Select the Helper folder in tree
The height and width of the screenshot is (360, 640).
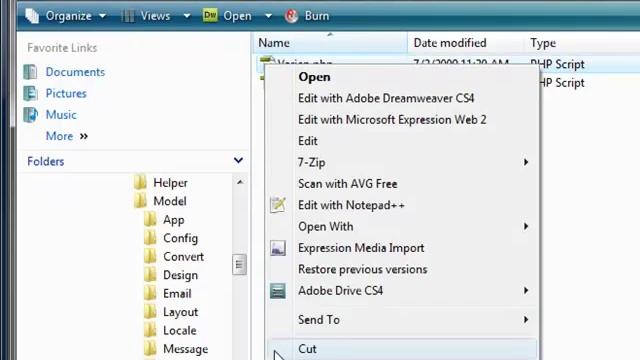[170, 183]
